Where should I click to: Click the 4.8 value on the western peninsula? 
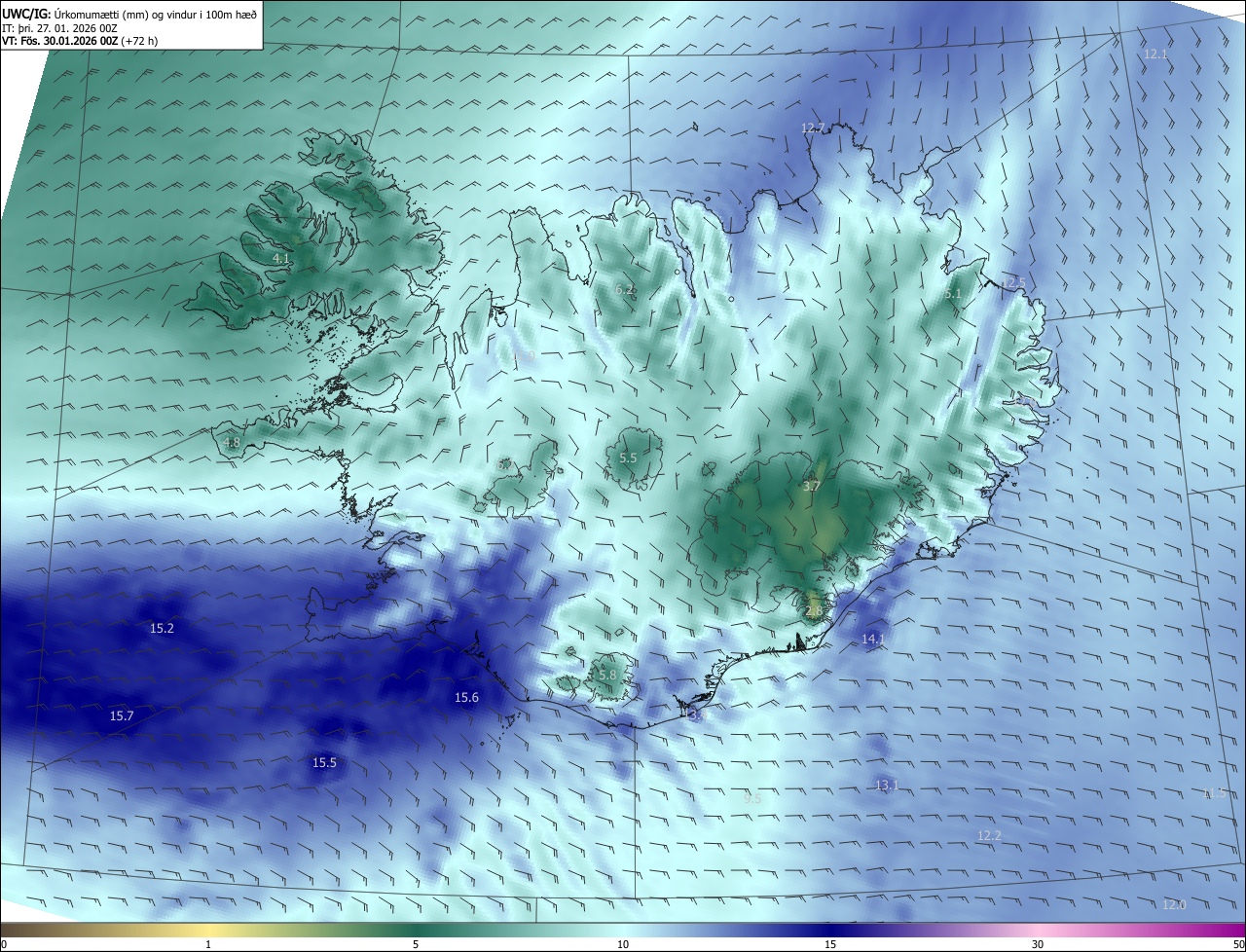pyautogui.click(x=232, y=442)
